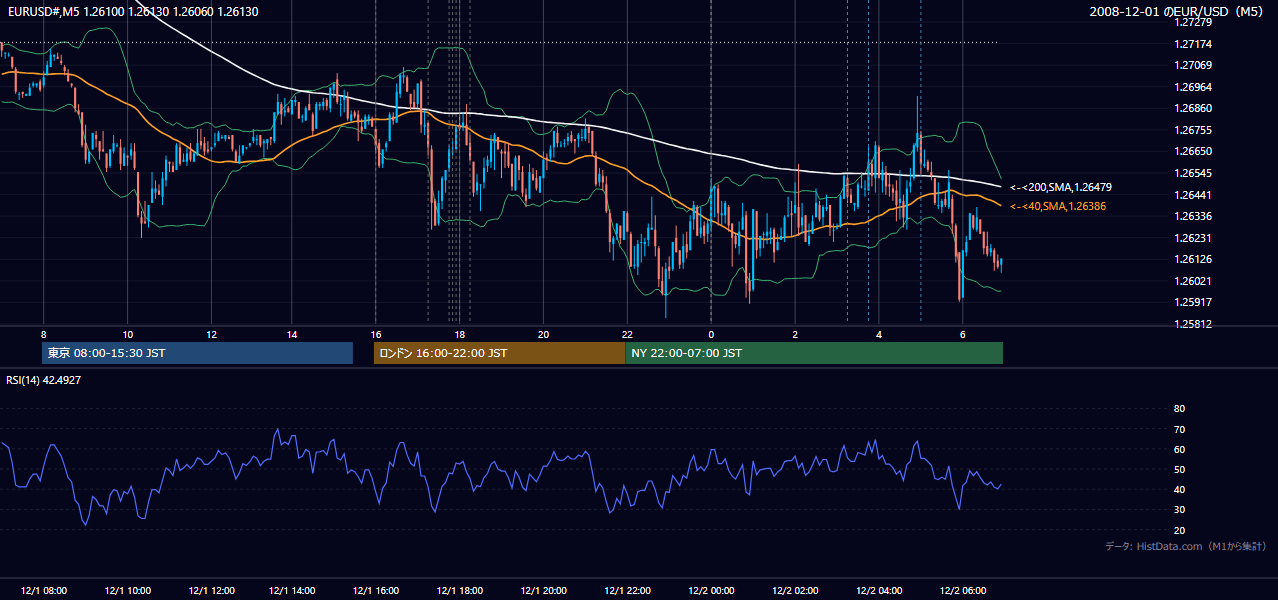Select the Tokyo 08:00-15:30 JST session bar

point(197,353)
